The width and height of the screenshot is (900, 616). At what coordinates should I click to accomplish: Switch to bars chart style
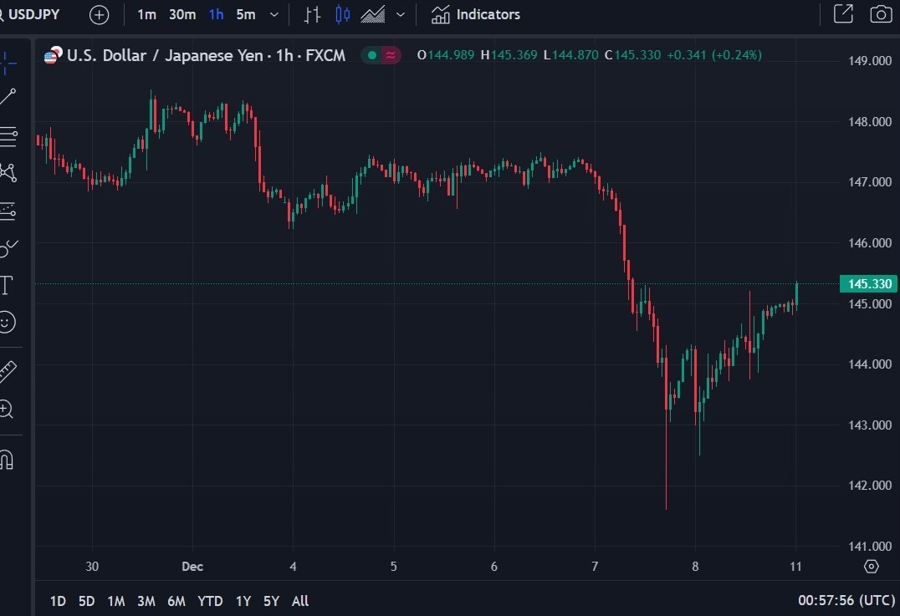coord(312,15)
